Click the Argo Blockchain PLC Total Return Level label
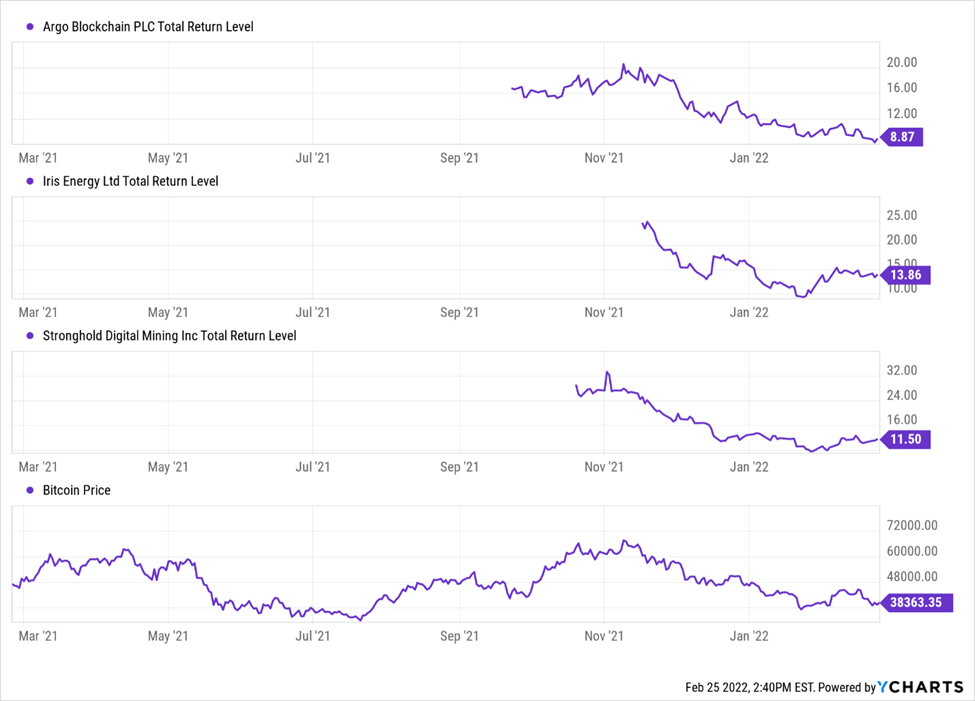 click(x=148, y=27)
